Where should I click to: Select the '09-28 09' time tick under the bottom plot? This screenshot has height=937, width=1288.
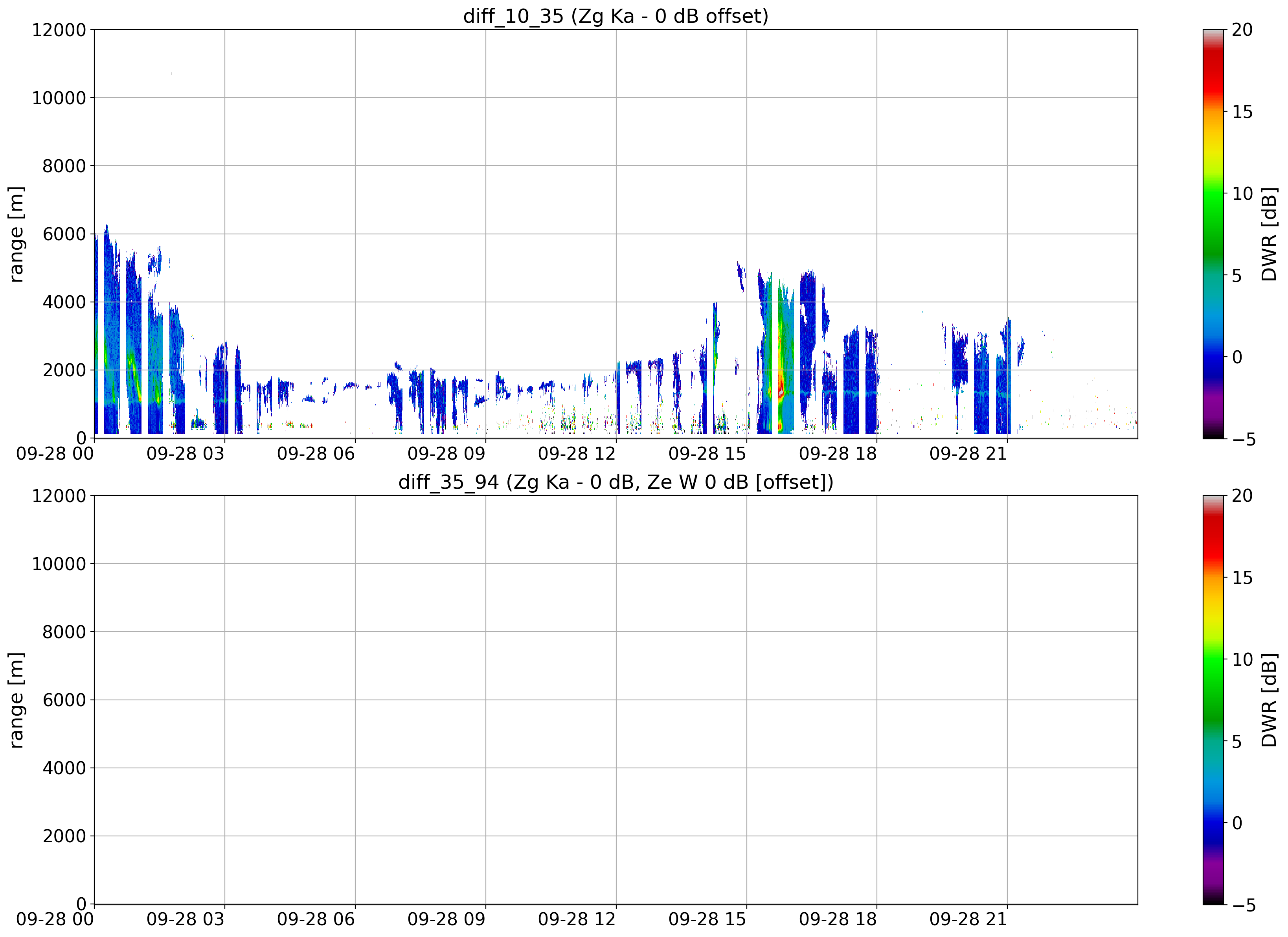[x=446, y=919]
